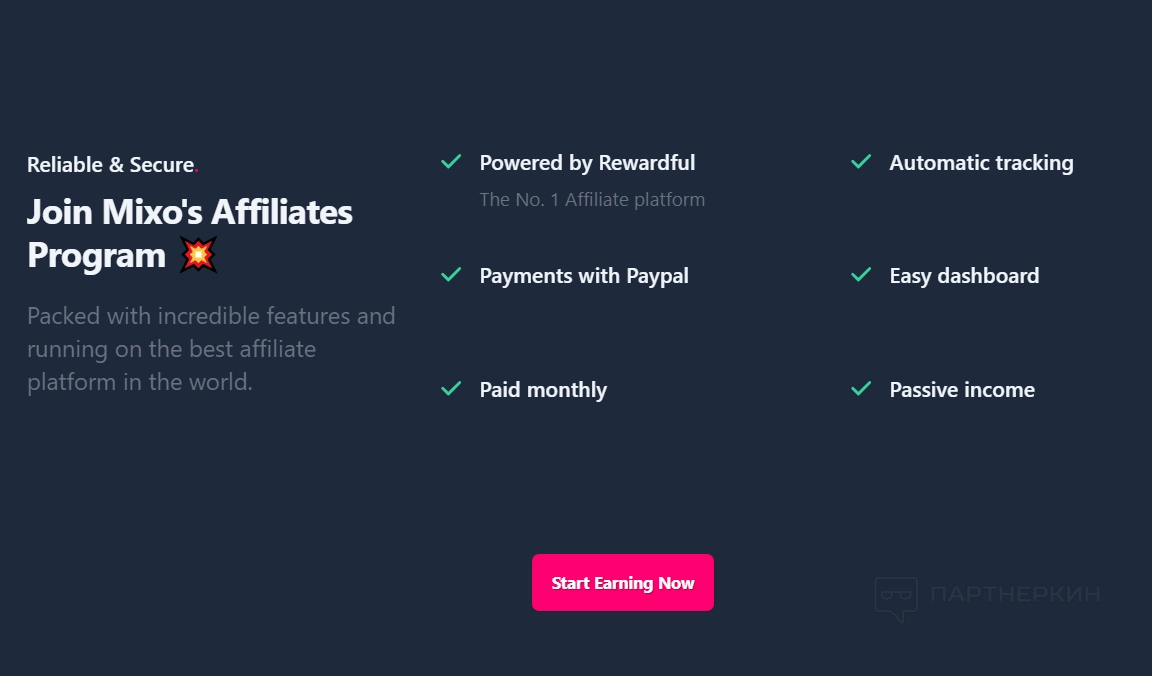Image resolution: width=1152 pixels, height=676 pixels.
Task: Click the Easy dashboard feature label
Action: 964,276
